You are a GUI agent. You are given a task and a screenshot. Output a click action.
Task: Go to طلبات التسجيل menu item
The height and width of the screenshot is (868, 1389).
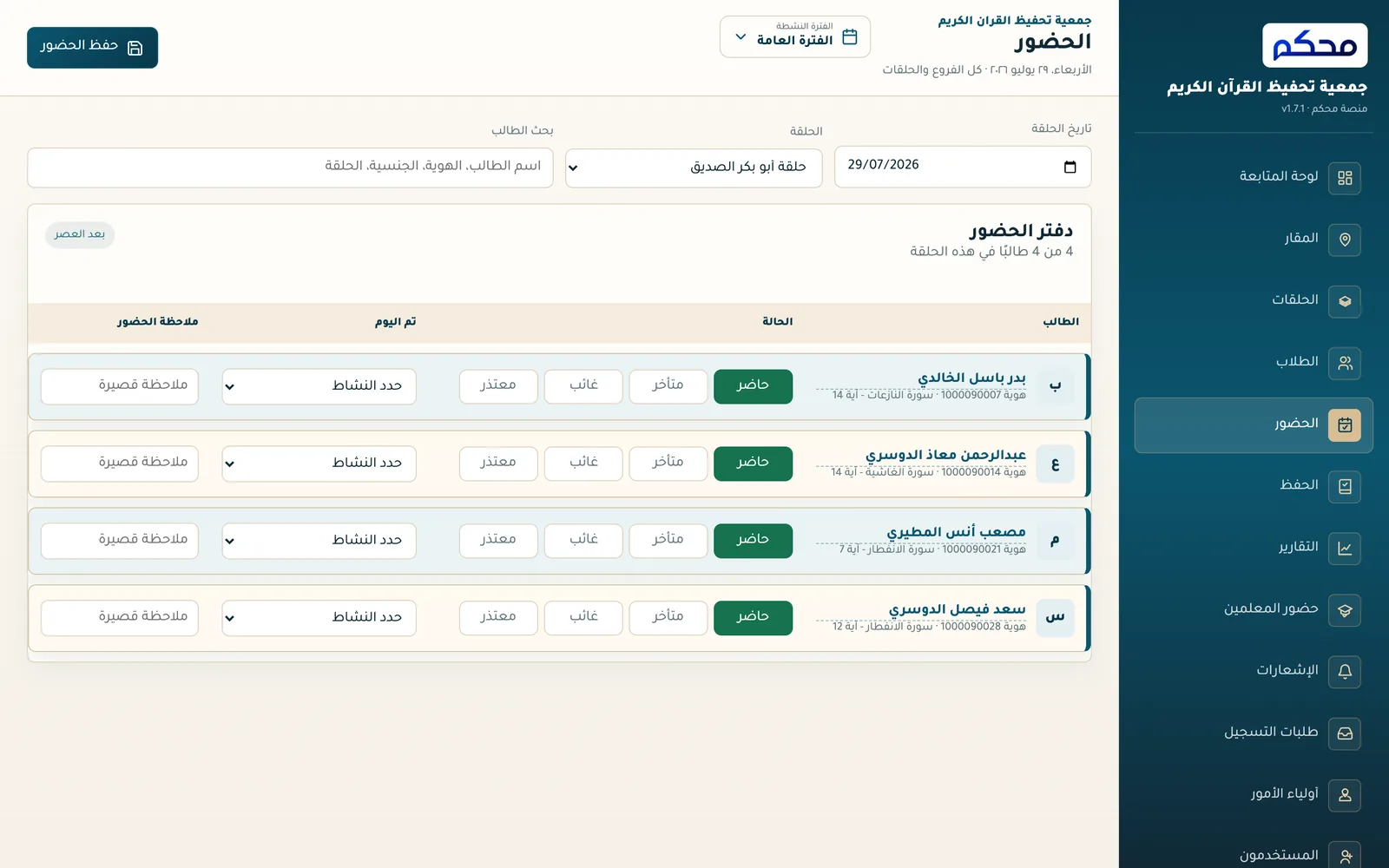(x=1254, y=733)
